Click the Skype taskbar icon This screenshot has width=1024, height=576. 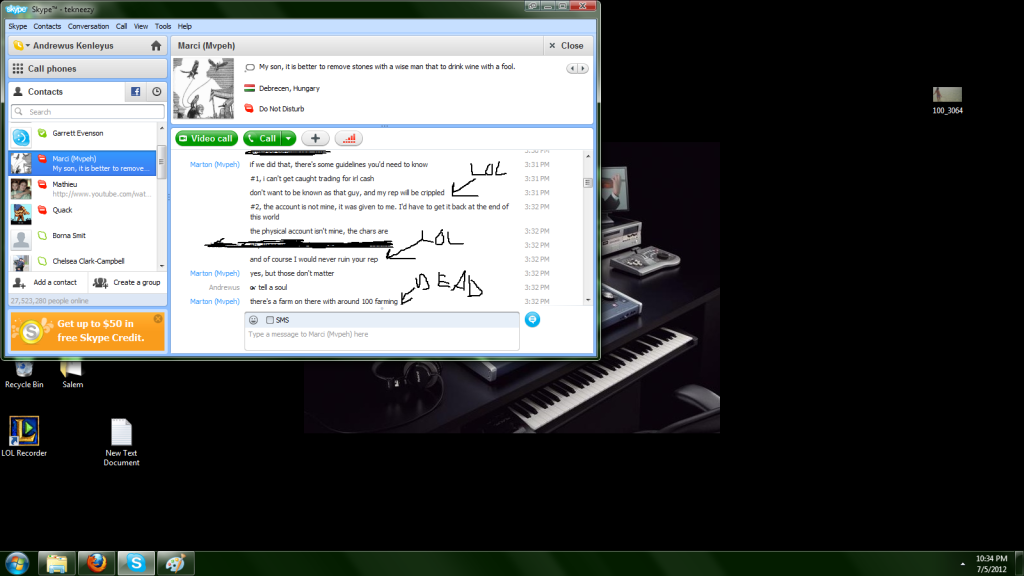(x=136, y=563)
